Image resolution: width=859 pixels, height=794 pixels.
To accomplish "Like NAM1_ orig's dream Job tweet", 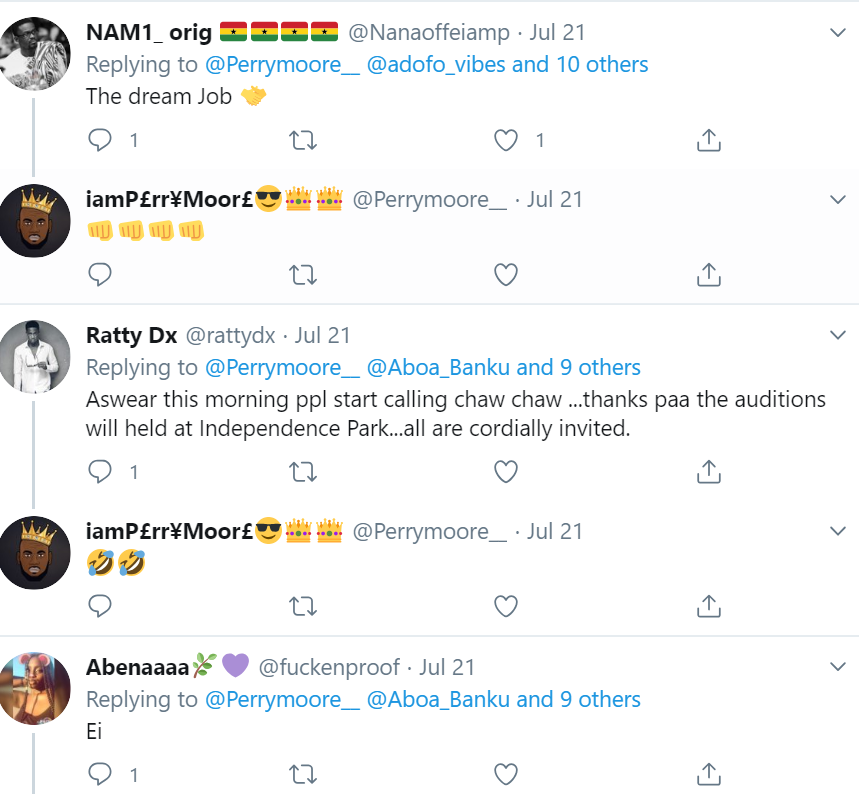I will click(x=507, y=140).
